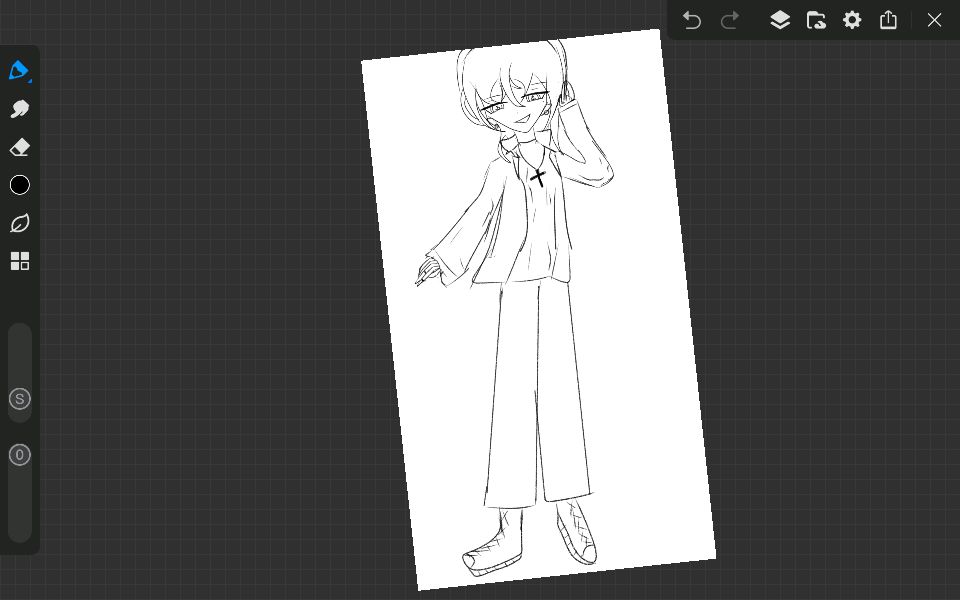Click the empty grid background beside the canvas
Viewport: 960px width, 600px height.
click(x=200, y=300)
